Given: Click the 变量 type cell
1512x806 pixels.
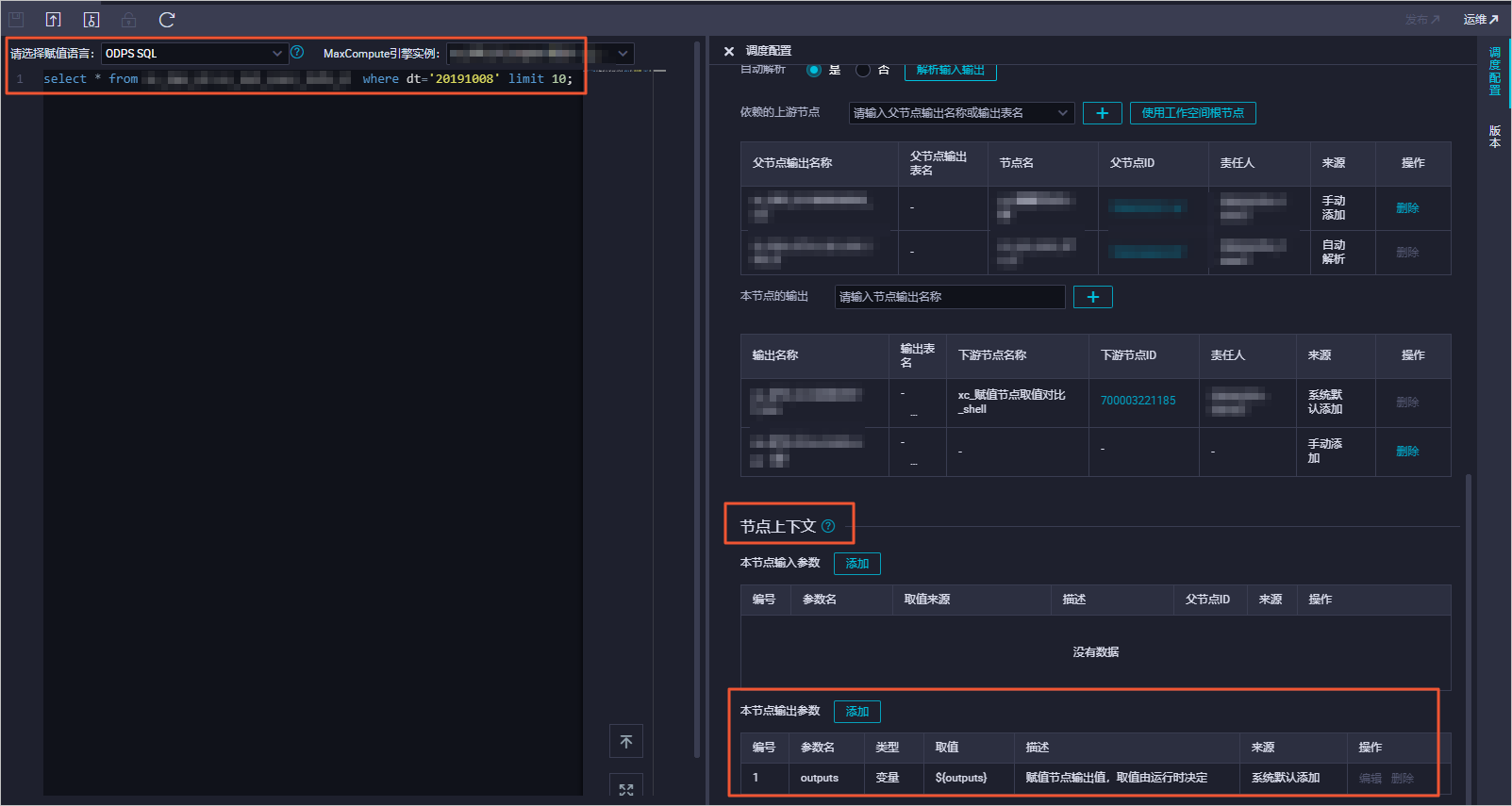Looking at the screenshot, I should [x=887, y=779].
